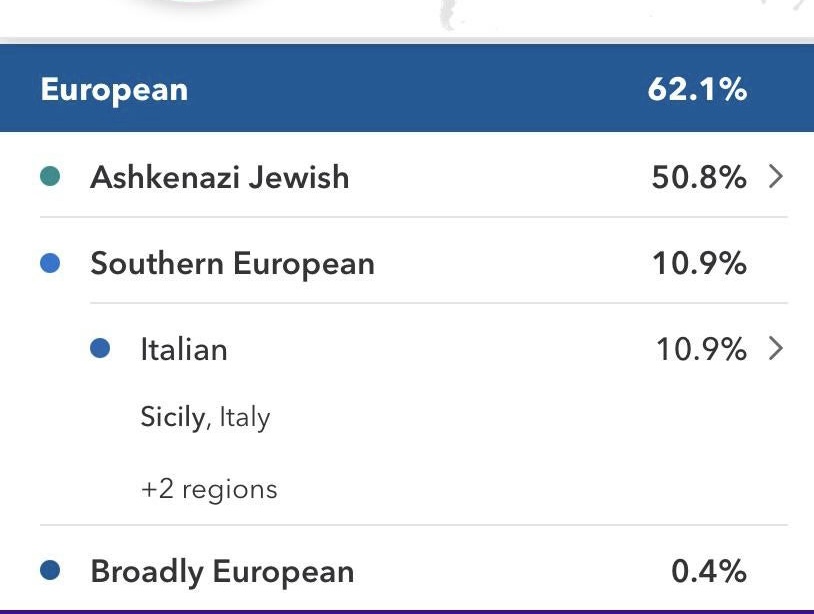
Task: Click the 62.1% European total
Action: (x=697, y=90)
